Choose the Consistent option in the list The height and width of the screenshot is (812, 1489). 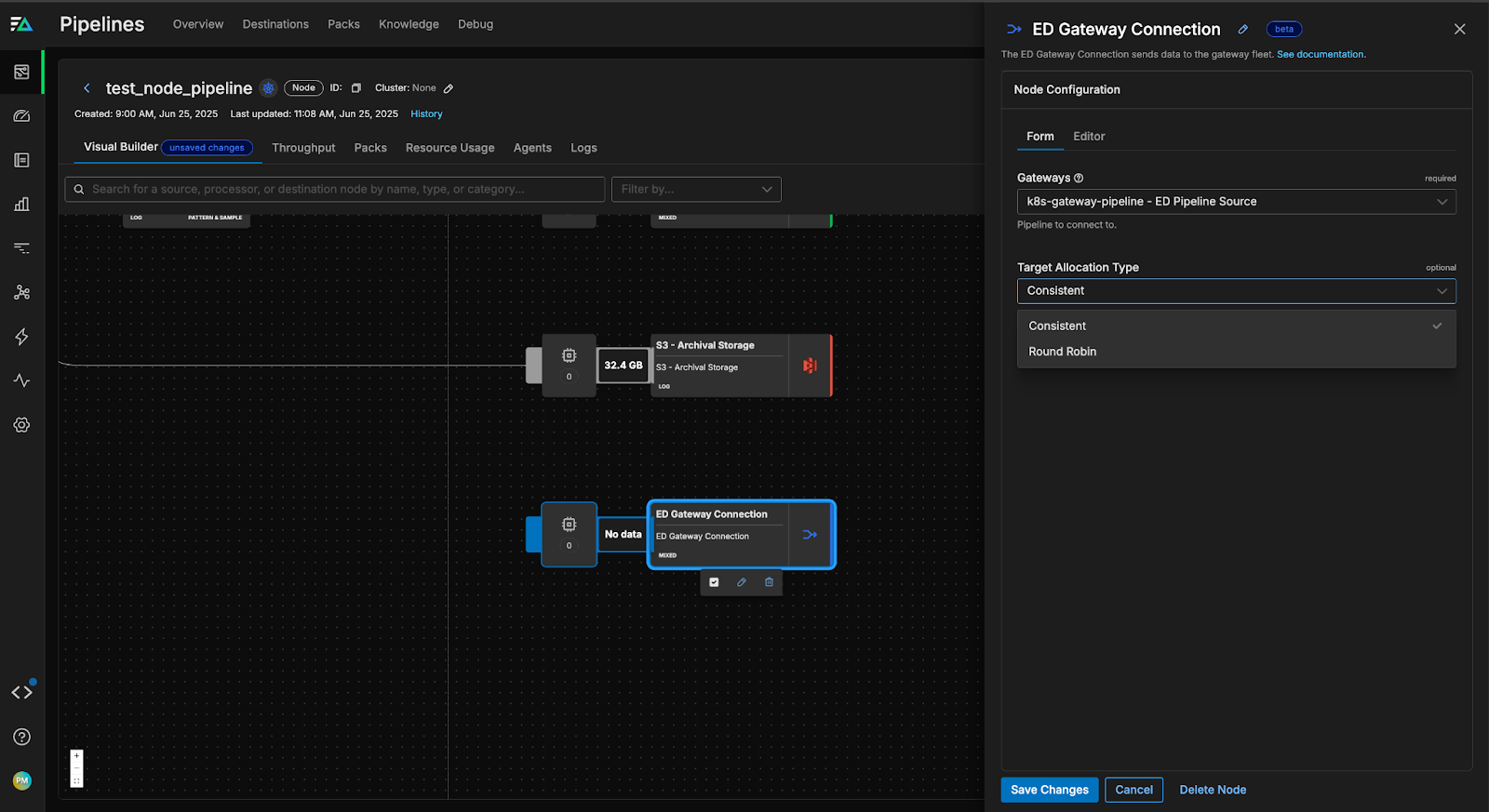(x=1057, y=326)
